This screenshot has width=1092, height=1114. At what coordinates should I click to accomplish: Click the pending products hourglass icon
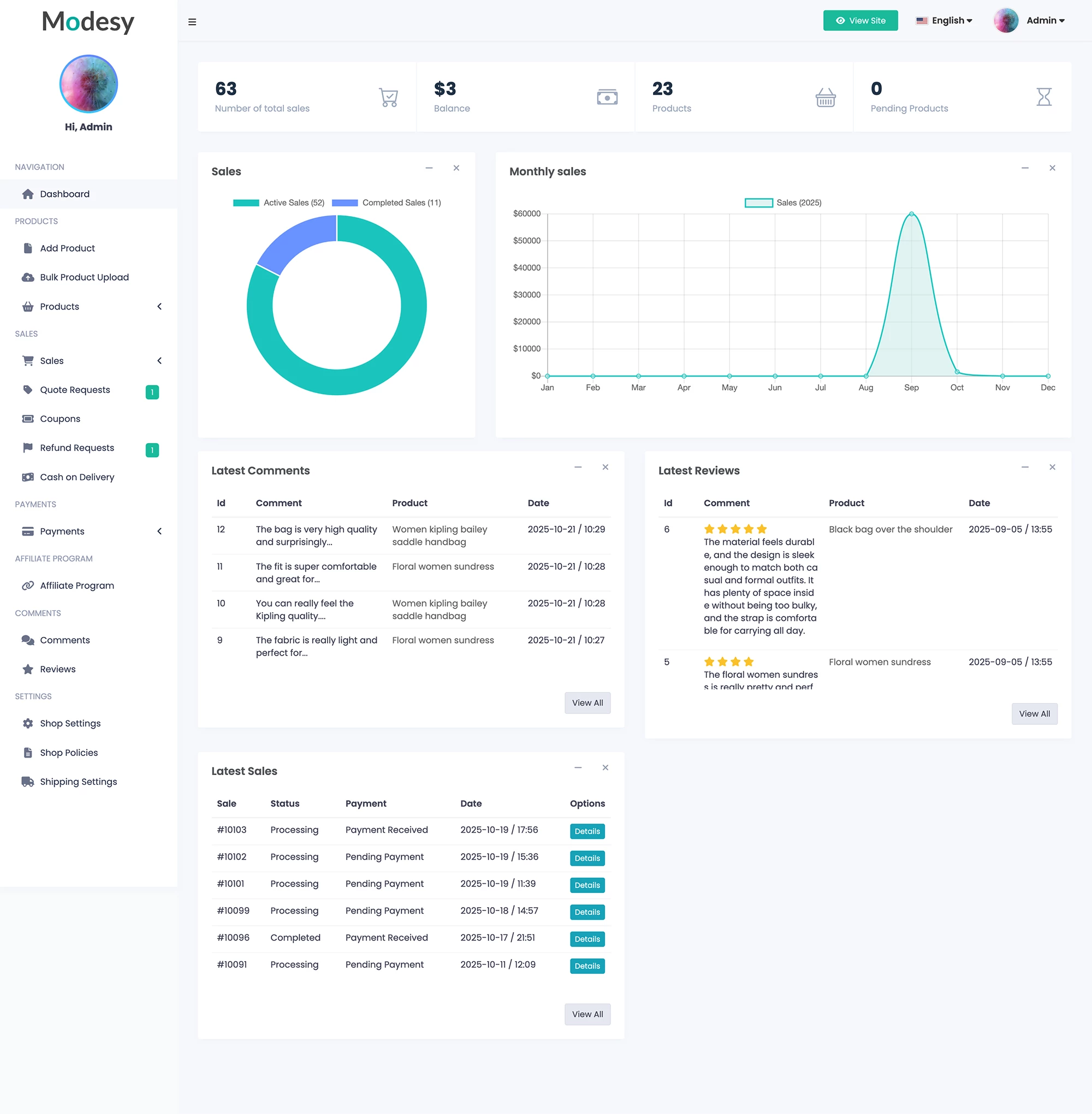point(1044,98)
